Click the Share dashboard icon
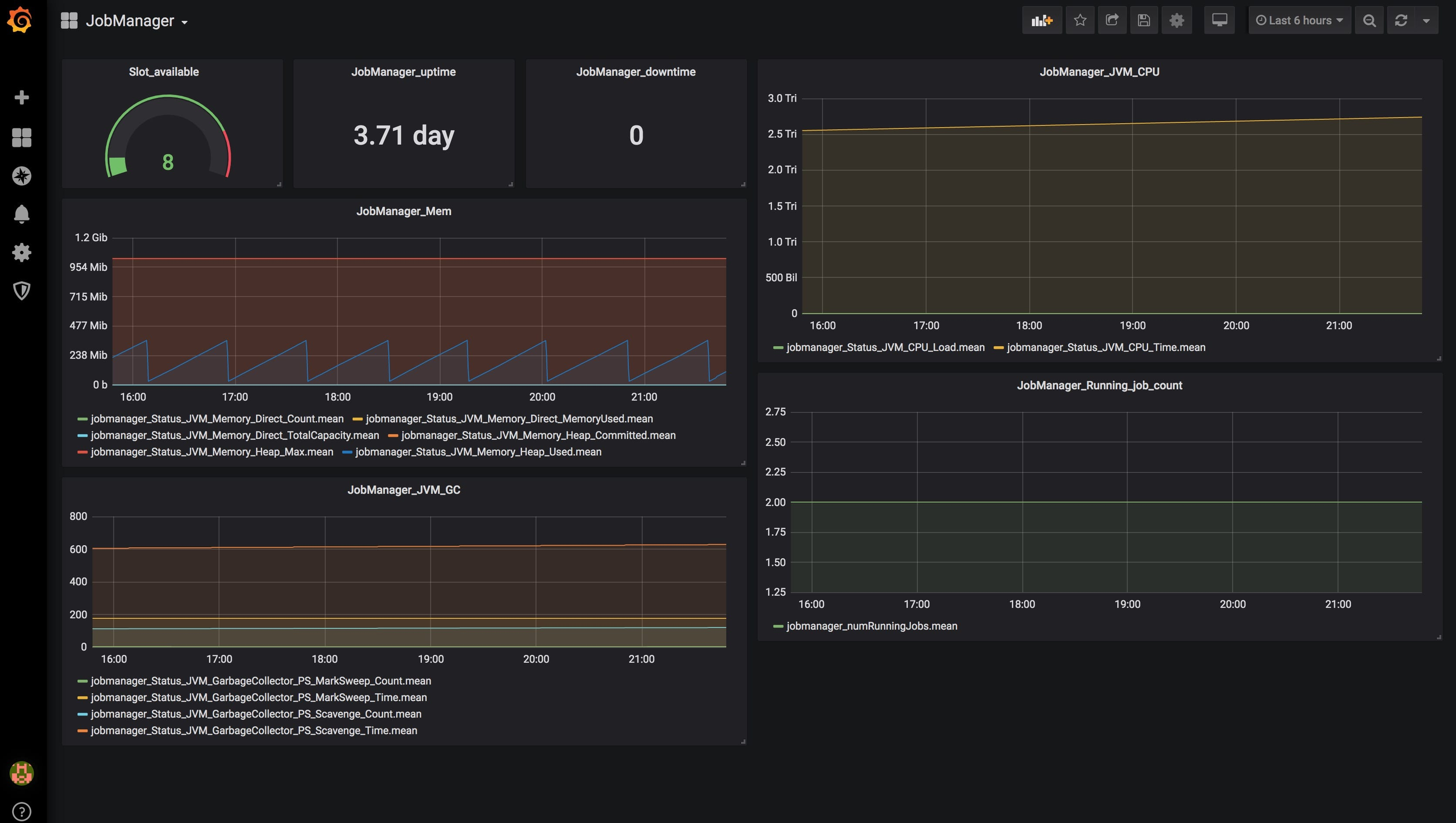 1112,20
